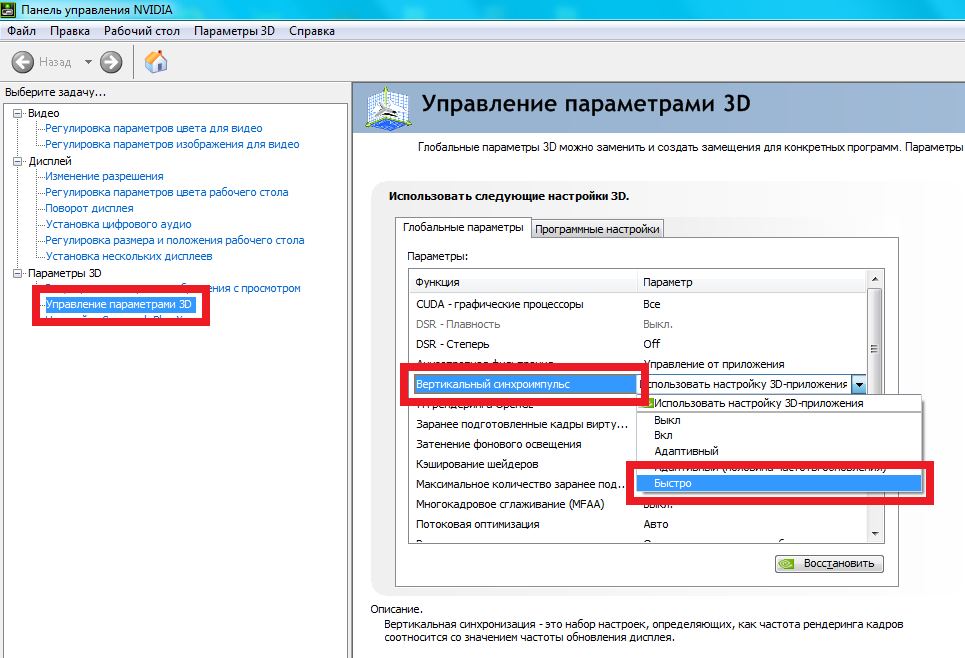The height and width of the screenshot is (658, 965).
Task: Open the Параметры 3D menu
Action: point(234,31)
